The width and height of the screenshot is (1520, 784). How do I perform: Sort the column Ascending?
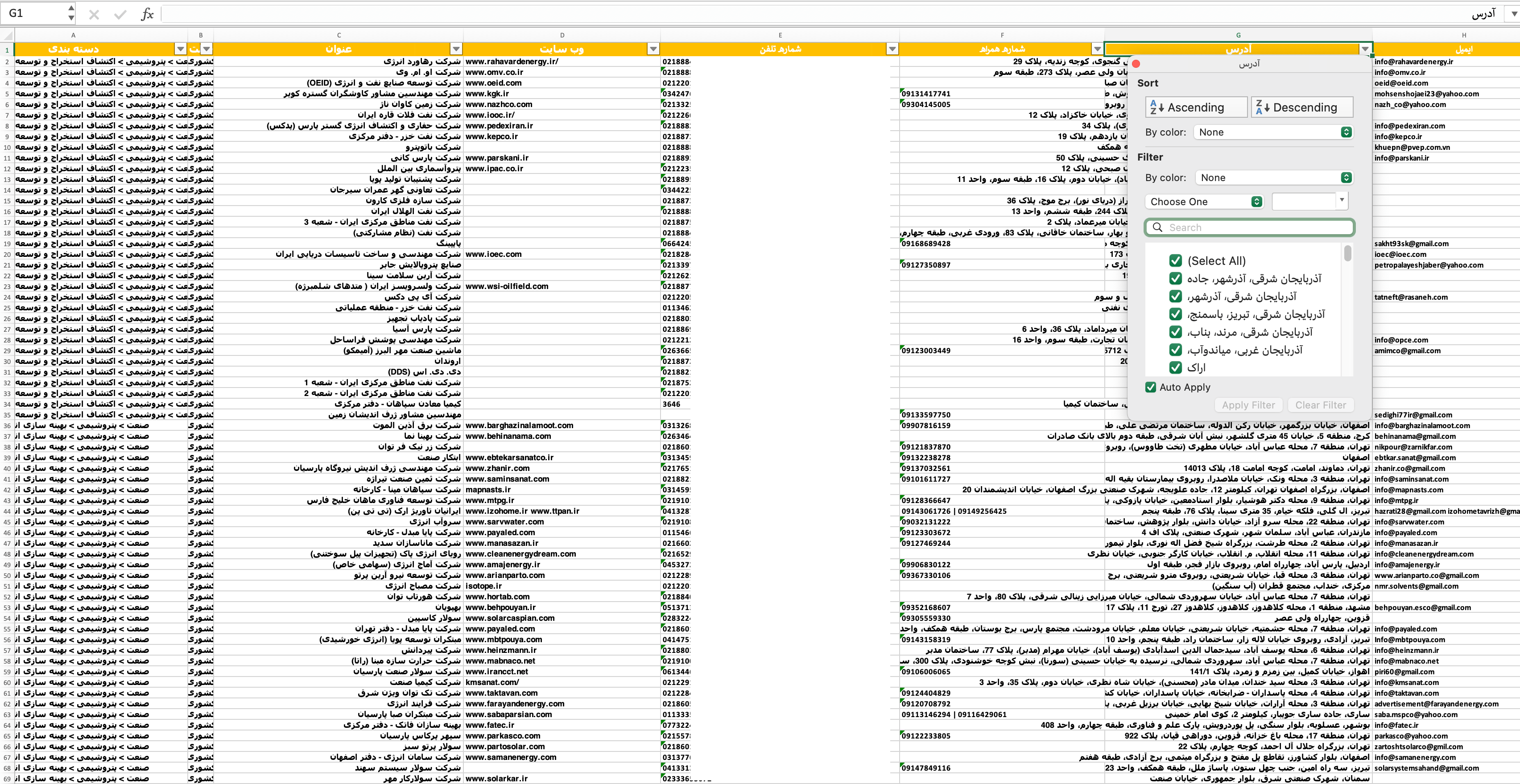click(x=1196, y=107)
